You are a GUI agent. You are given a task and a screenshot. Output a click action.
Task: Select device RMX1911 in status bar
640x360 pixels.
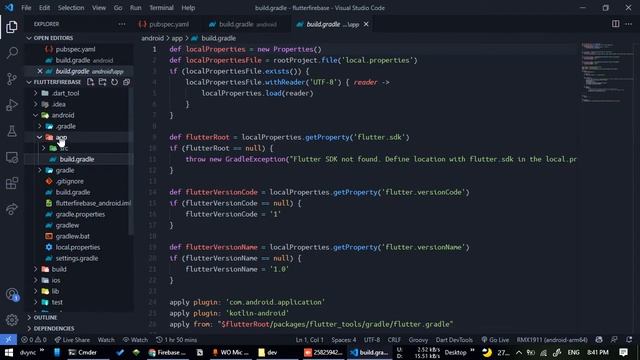pyautogui.click(x=552, y=340)
